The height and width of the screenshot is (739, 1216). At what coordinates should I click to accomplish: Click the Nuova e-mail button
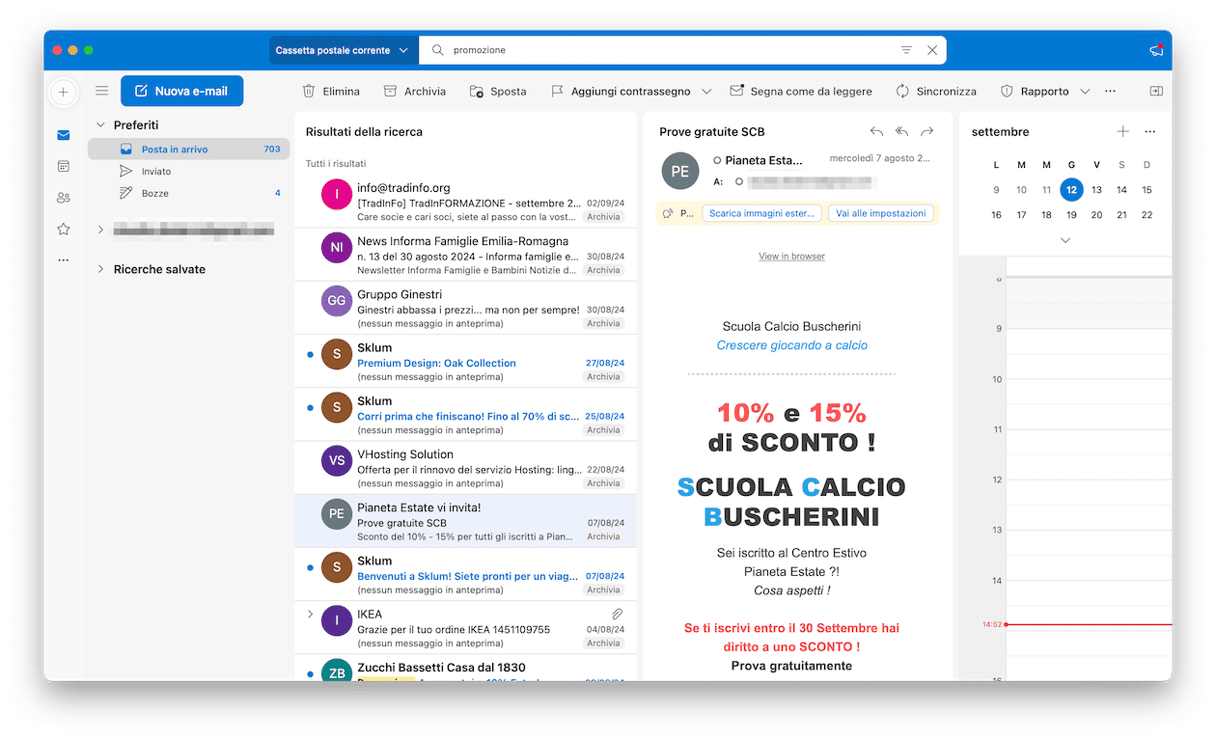[x=182, y=91]
